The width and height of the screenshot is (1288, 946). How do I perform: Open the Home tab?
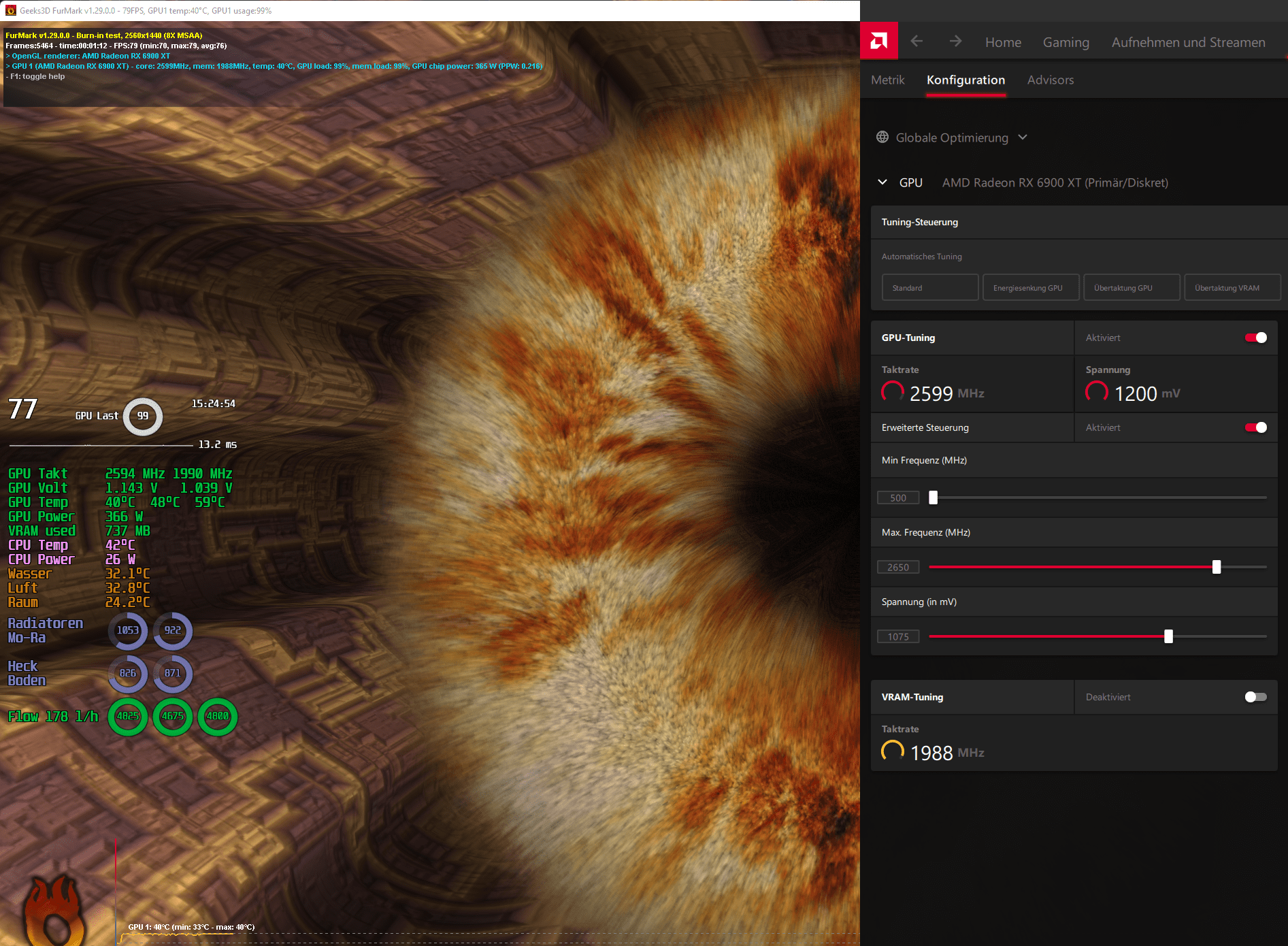[x=1003, y=42]
